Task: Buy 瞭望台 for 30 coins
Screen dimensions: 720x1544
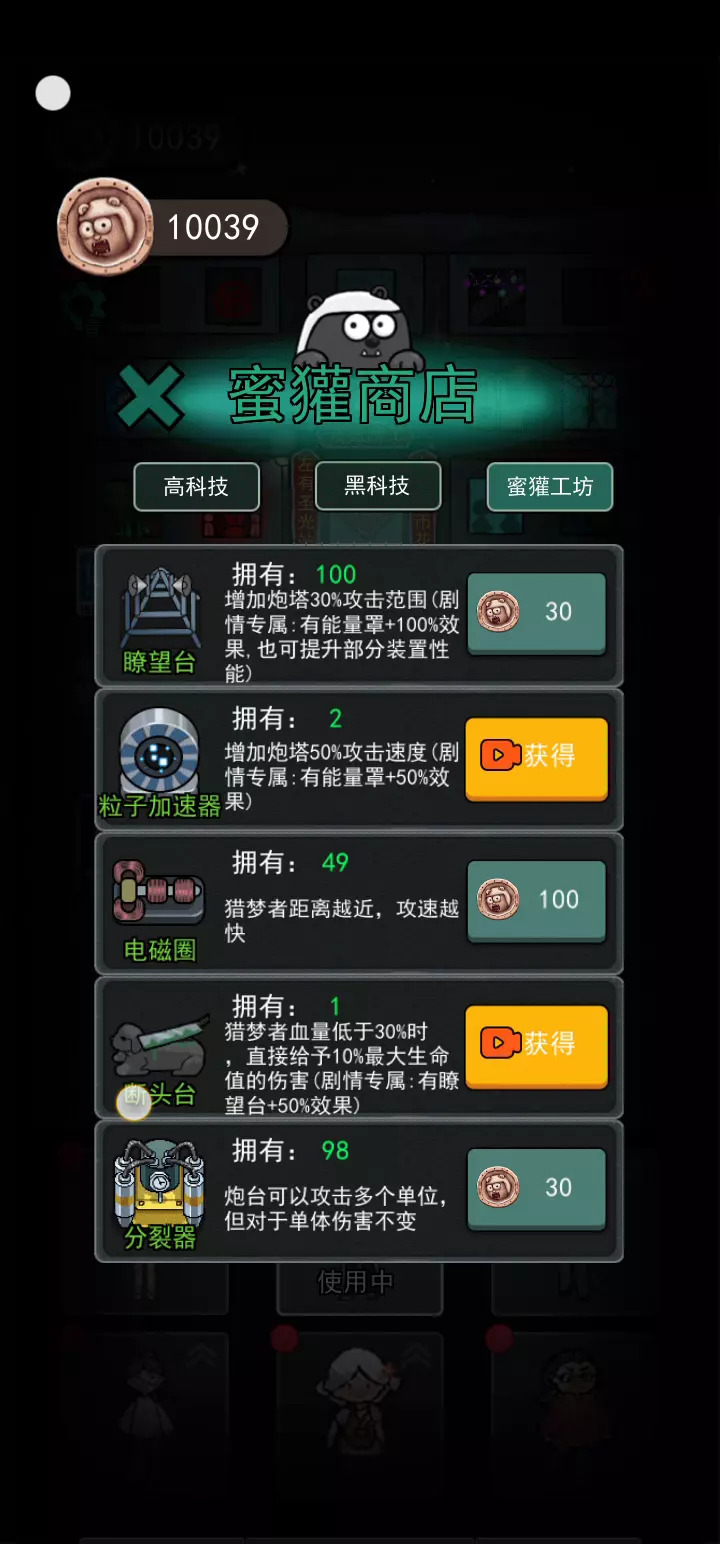Action: pyautogui.click(x=537, y=613)
